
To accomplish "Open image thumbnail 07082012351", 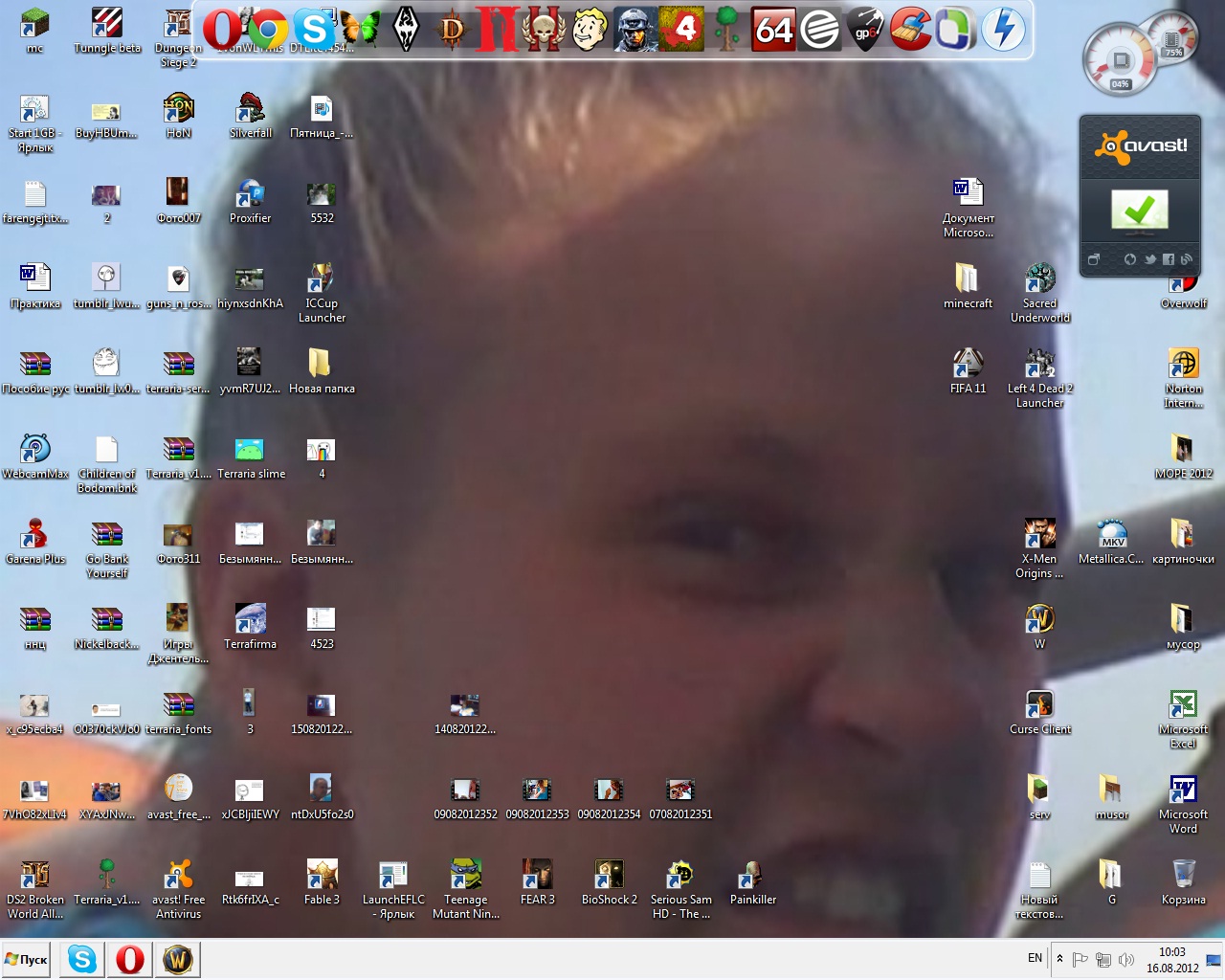I will click(680, 798).
